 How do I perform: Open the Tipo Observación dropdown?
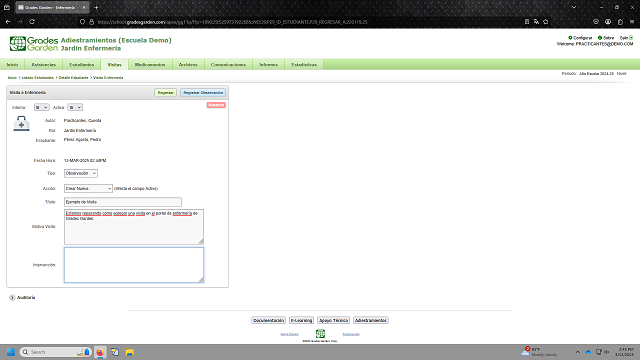[80, 173]
